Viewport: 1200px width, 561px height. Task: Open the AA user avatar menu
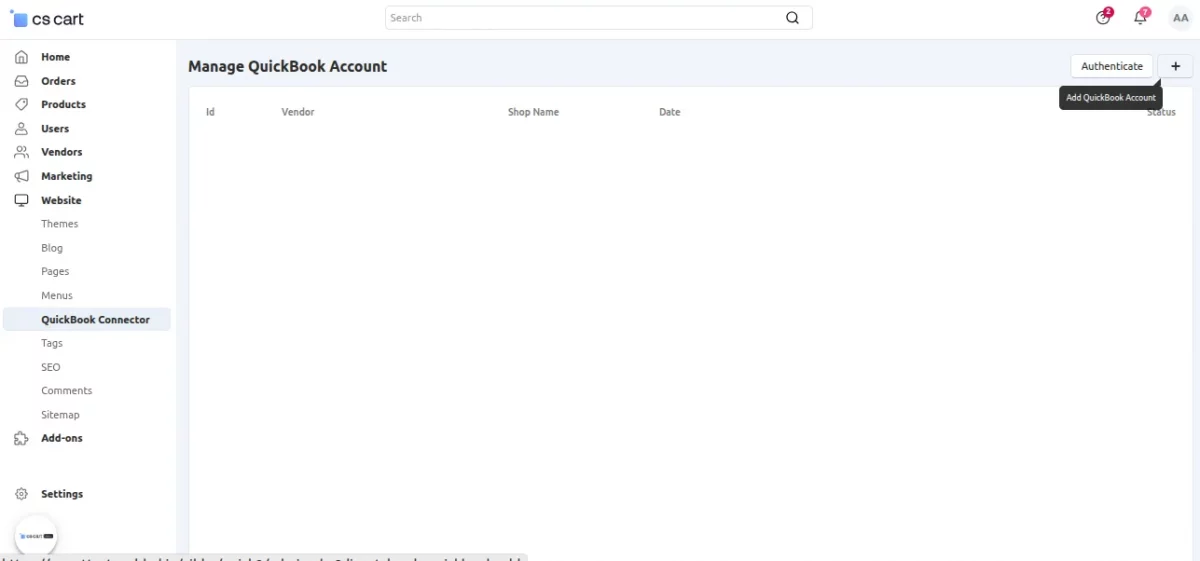1180,18
